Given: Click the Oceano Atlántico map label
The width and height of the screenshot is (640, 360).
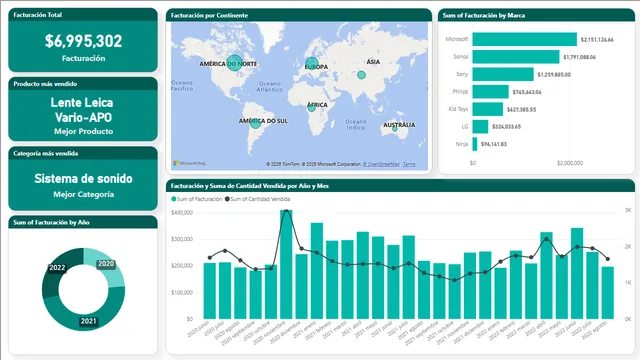Looking at the screenshot, I should [x=269, y=86].
